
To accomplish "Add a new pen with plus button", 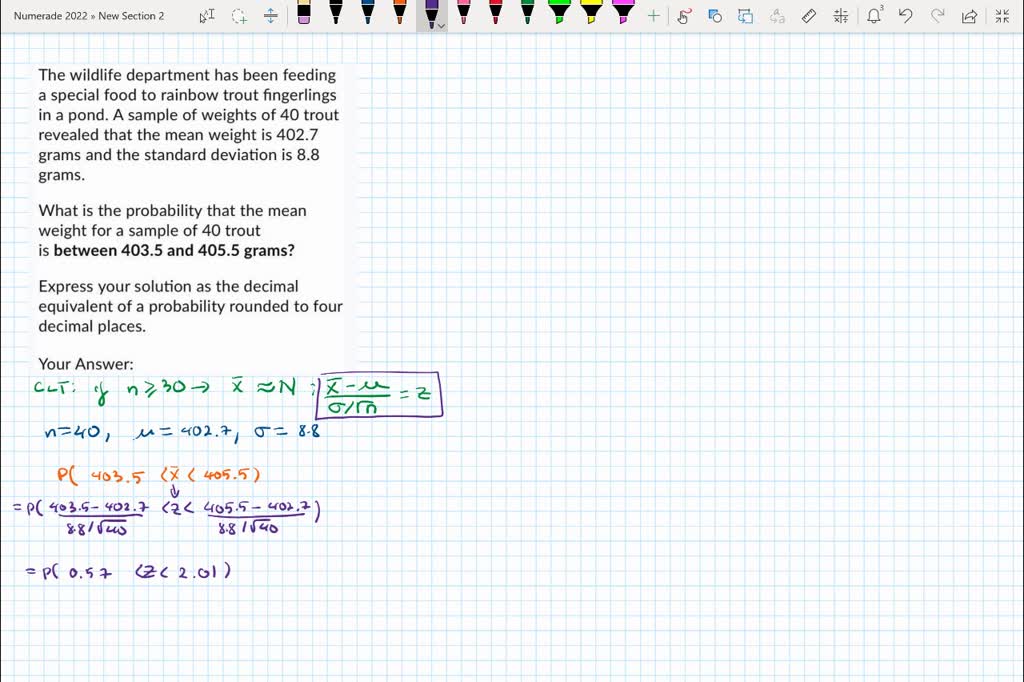I will pyautogui.click(x=653, y=16).
